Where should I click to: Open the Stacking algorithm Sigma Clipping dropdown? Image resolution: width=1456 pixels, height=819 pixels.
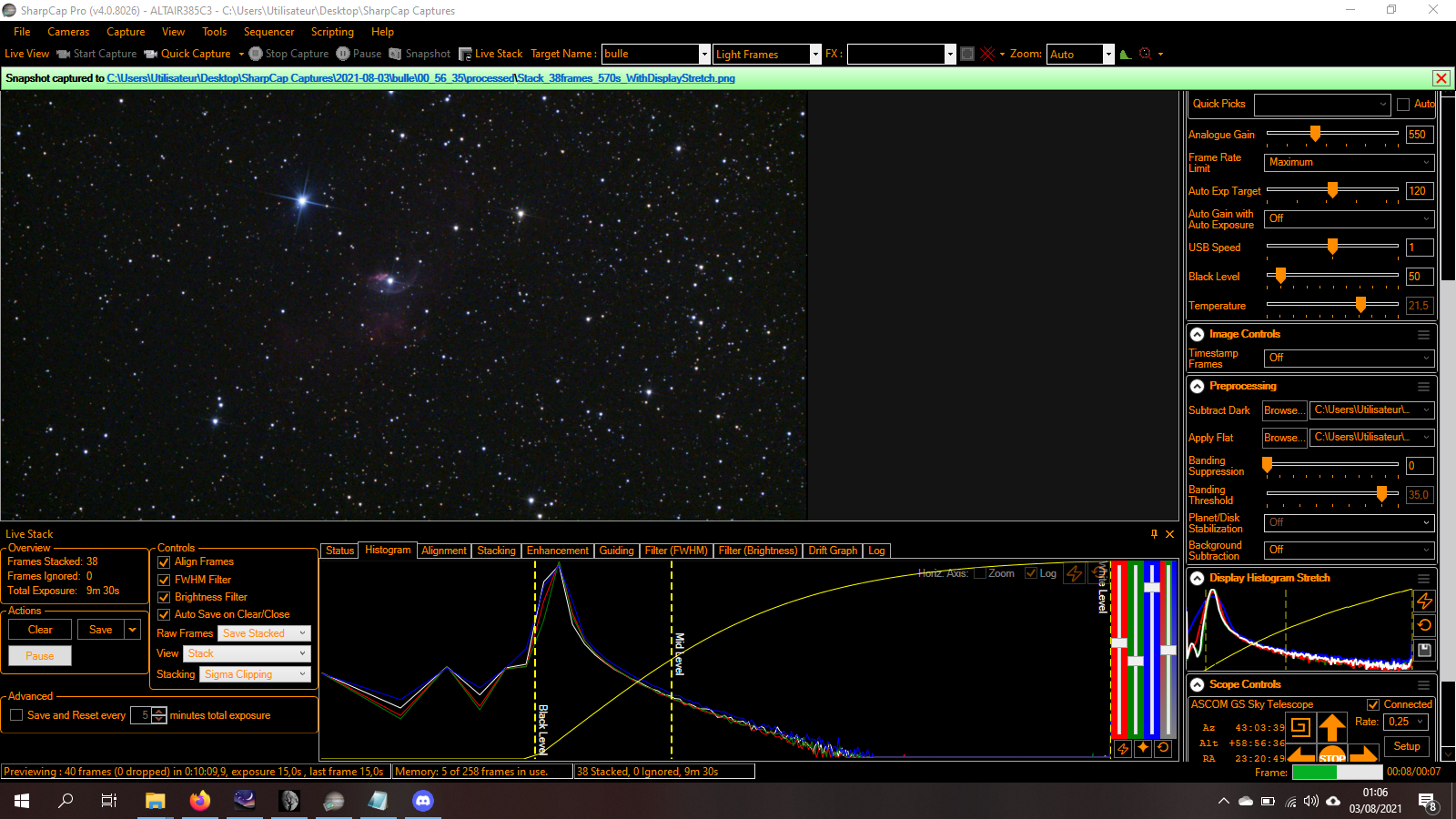pos(256,674)
